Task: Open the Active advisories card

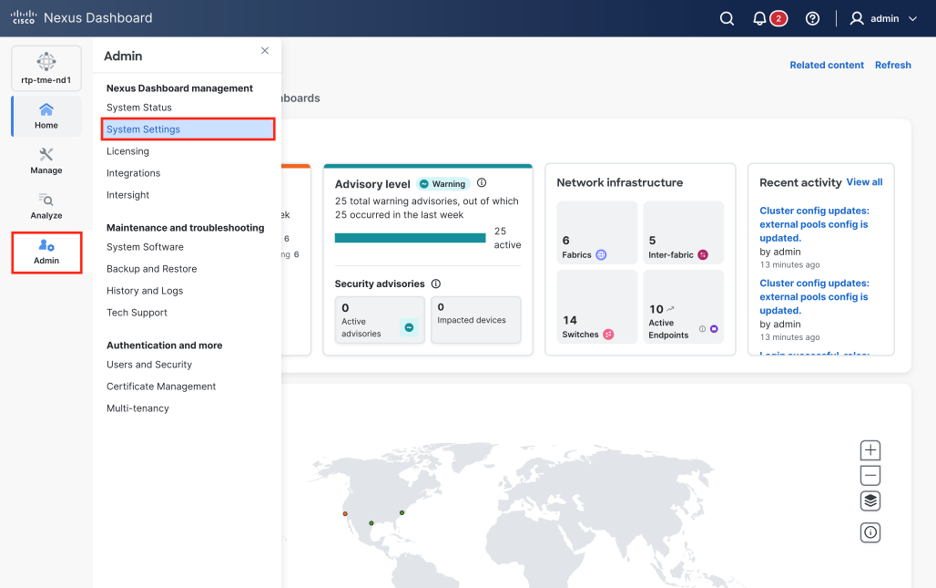Action: pyautogui.click(x=380, y=320)
